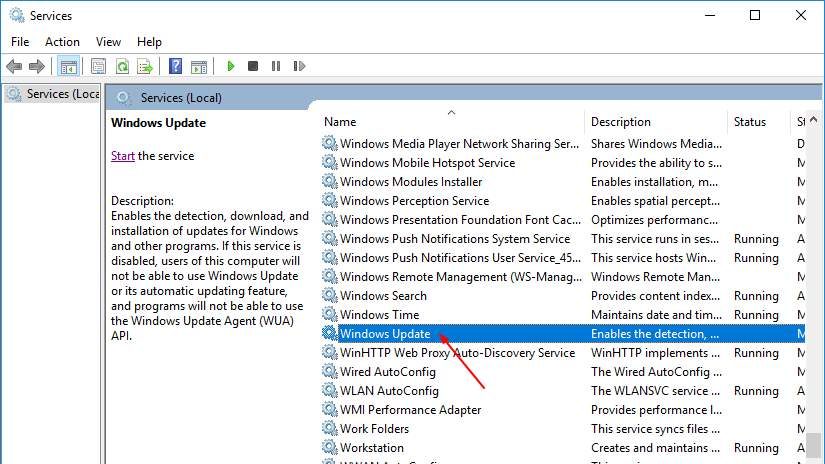Click the green Refresh toolbar icon

pyautogui.click(x=122, y=67)
